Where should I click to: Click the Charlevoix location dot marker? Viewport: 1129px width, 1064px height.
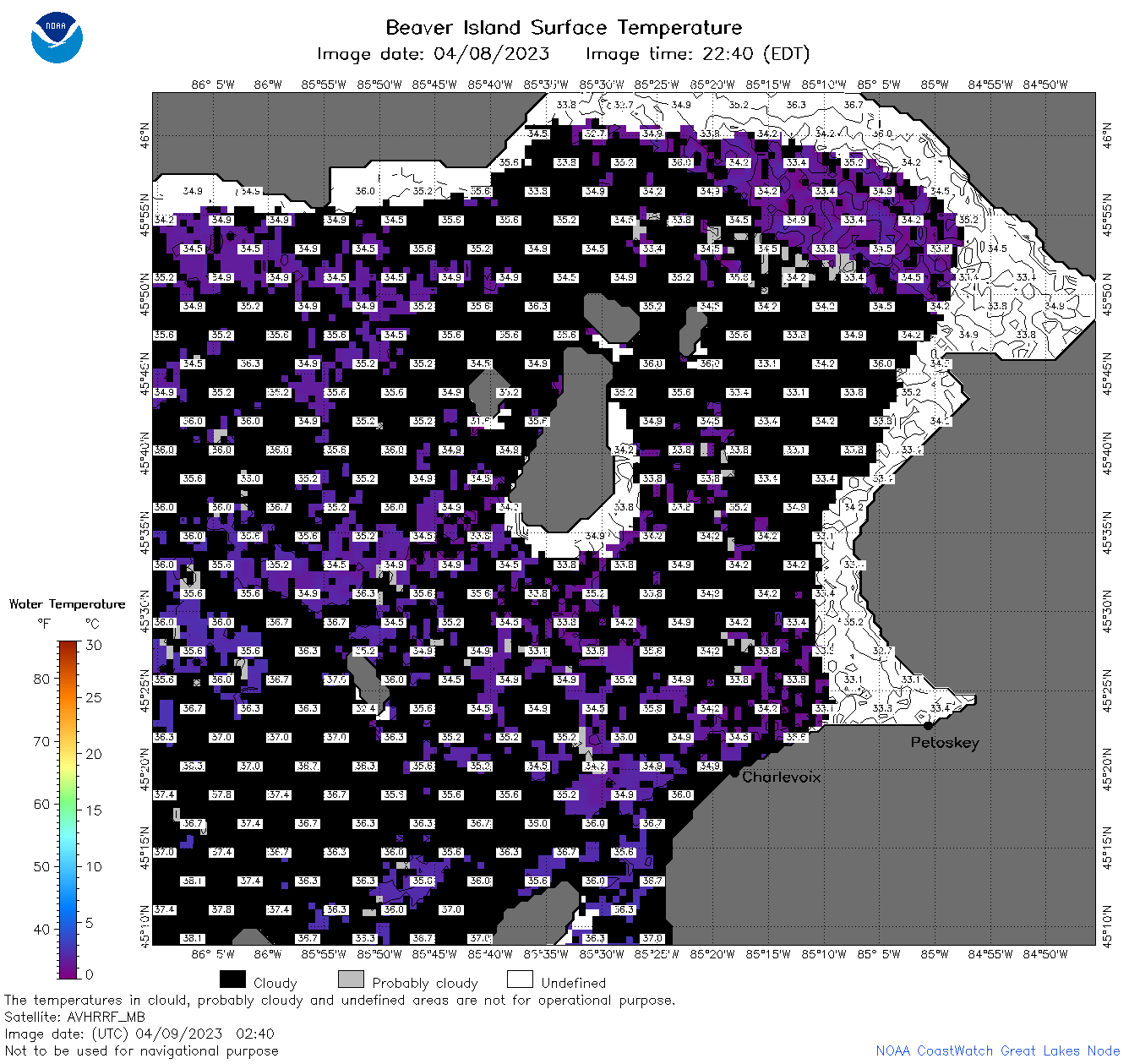pos(734,772)
